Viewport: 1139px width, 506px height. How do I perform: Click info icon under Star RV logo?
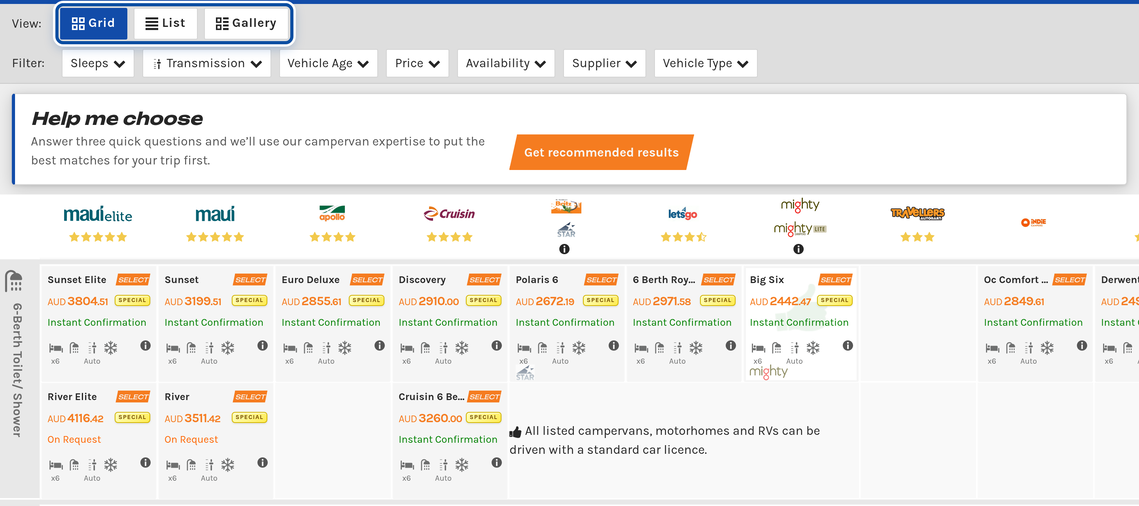pyautogui.click(x=564, y=249)
